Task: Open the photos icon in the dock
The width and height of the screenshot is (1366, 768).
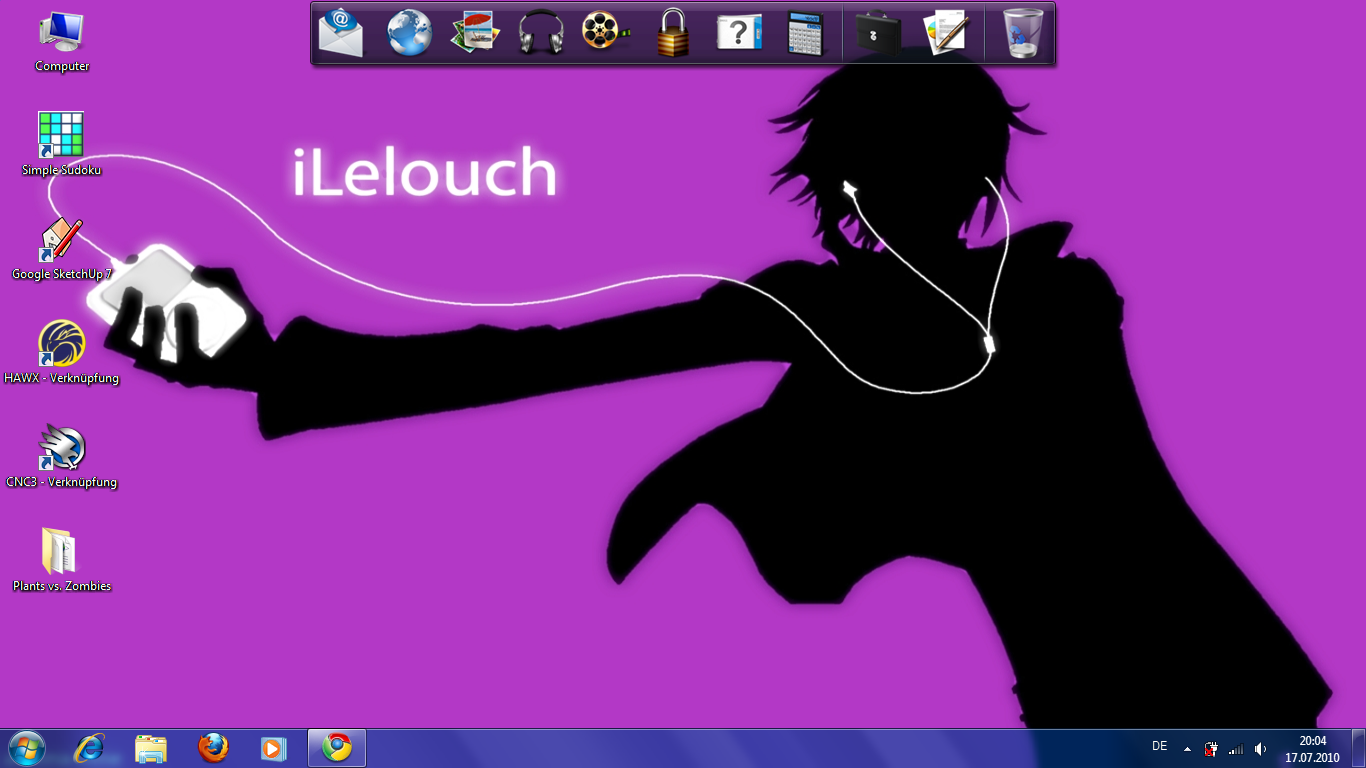Action: pos(475,33)
